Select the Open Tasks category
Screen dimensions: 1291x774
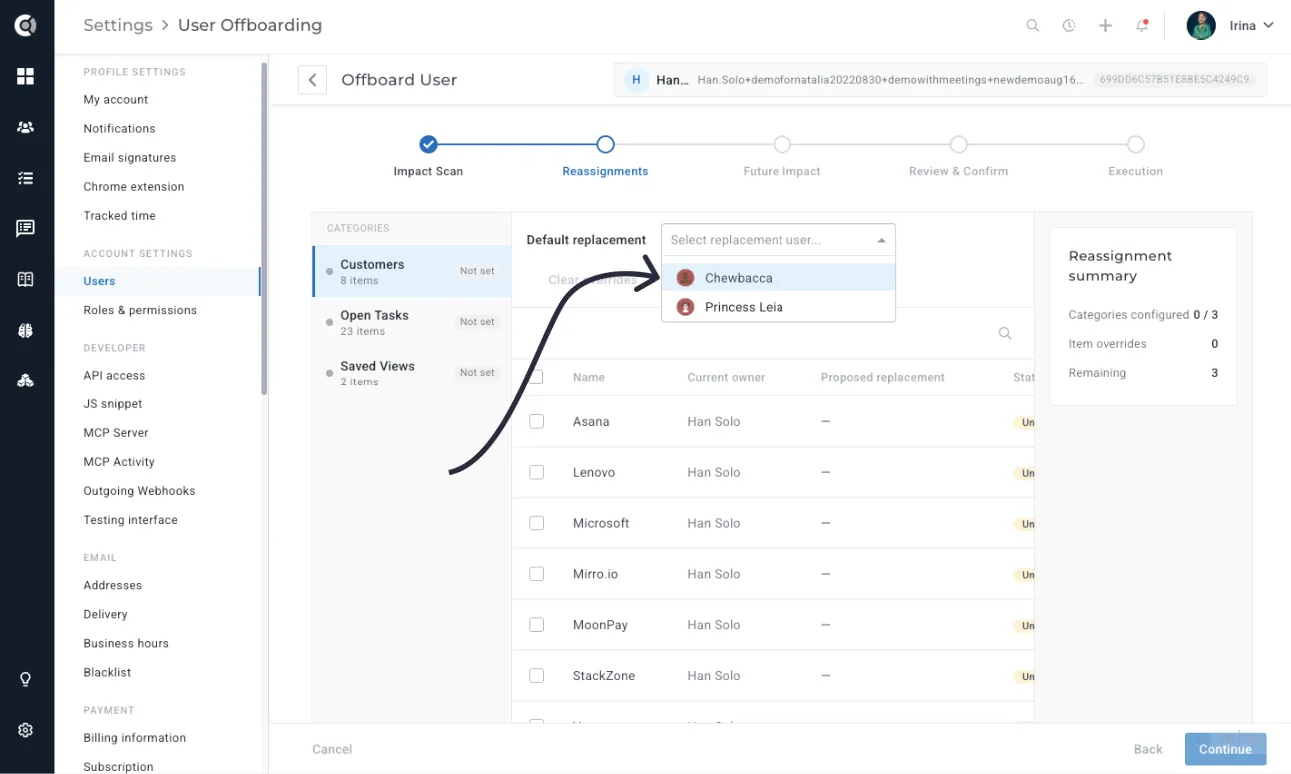[412, 322]
